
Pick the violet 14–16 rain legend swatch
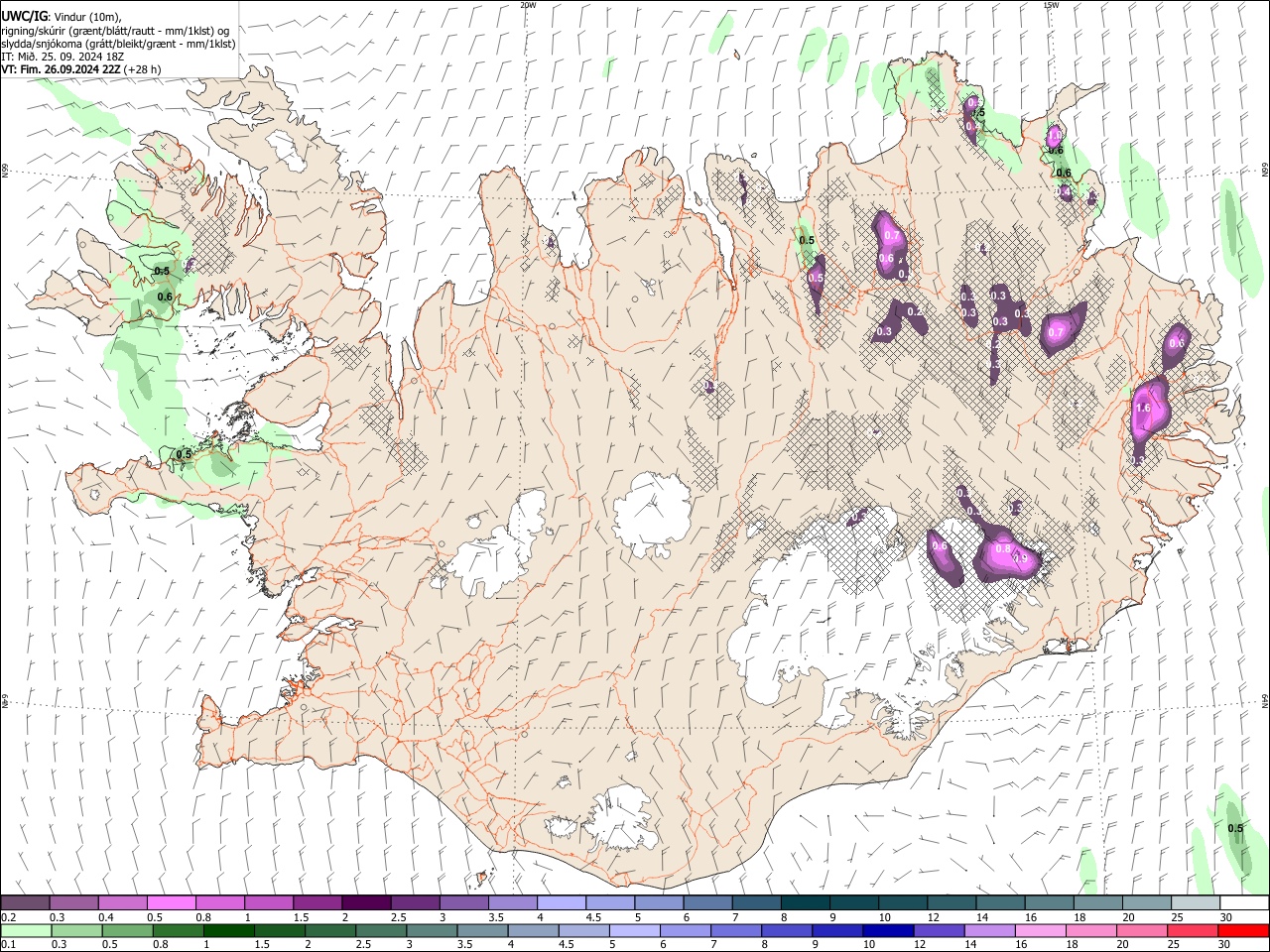click(x=988, y=930)
